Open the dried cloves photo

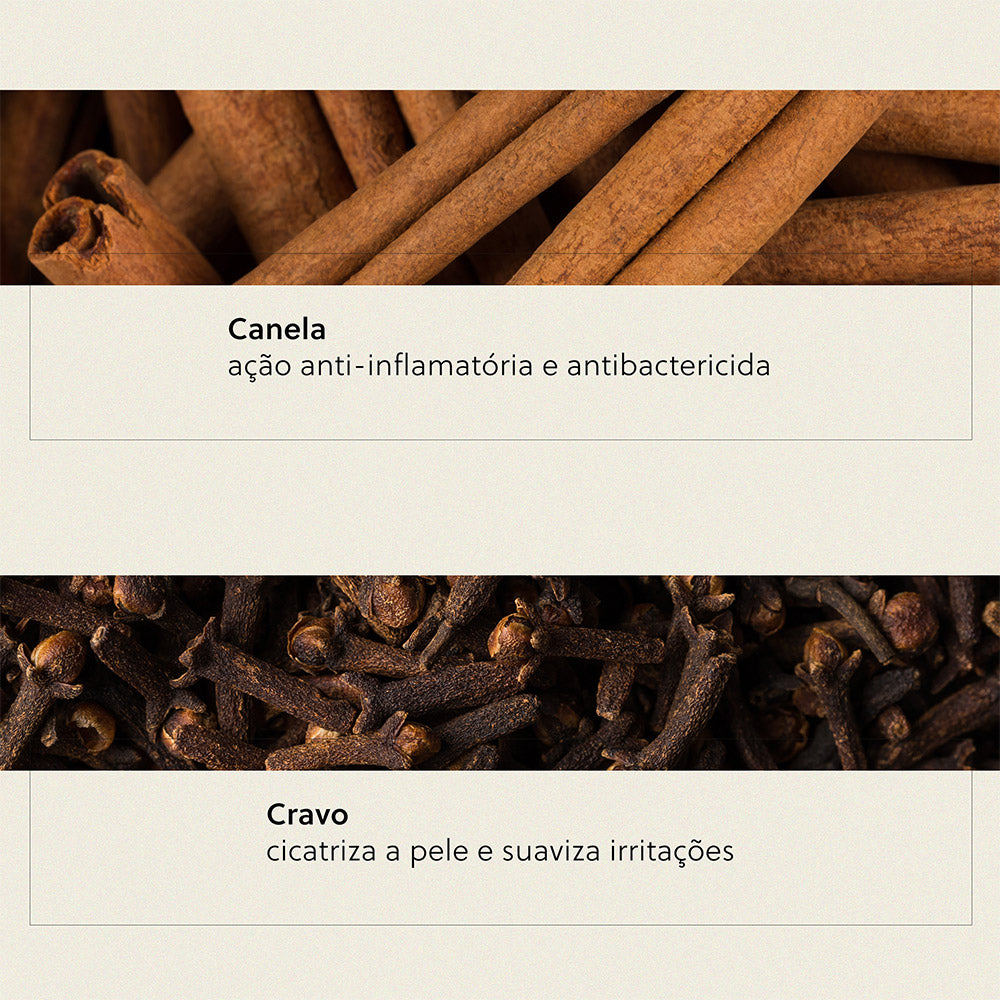click(500, 673)
